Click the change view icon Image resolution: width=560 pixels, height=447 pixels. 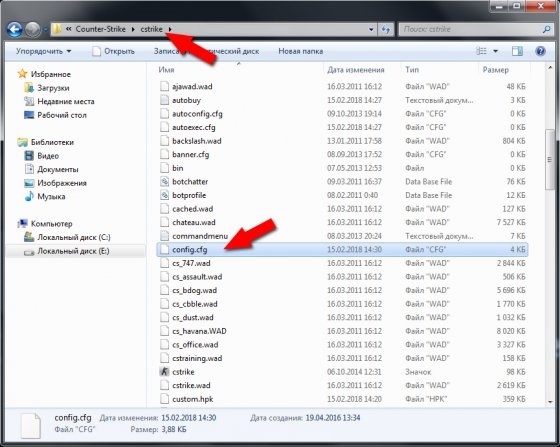(x=481, y=51)
